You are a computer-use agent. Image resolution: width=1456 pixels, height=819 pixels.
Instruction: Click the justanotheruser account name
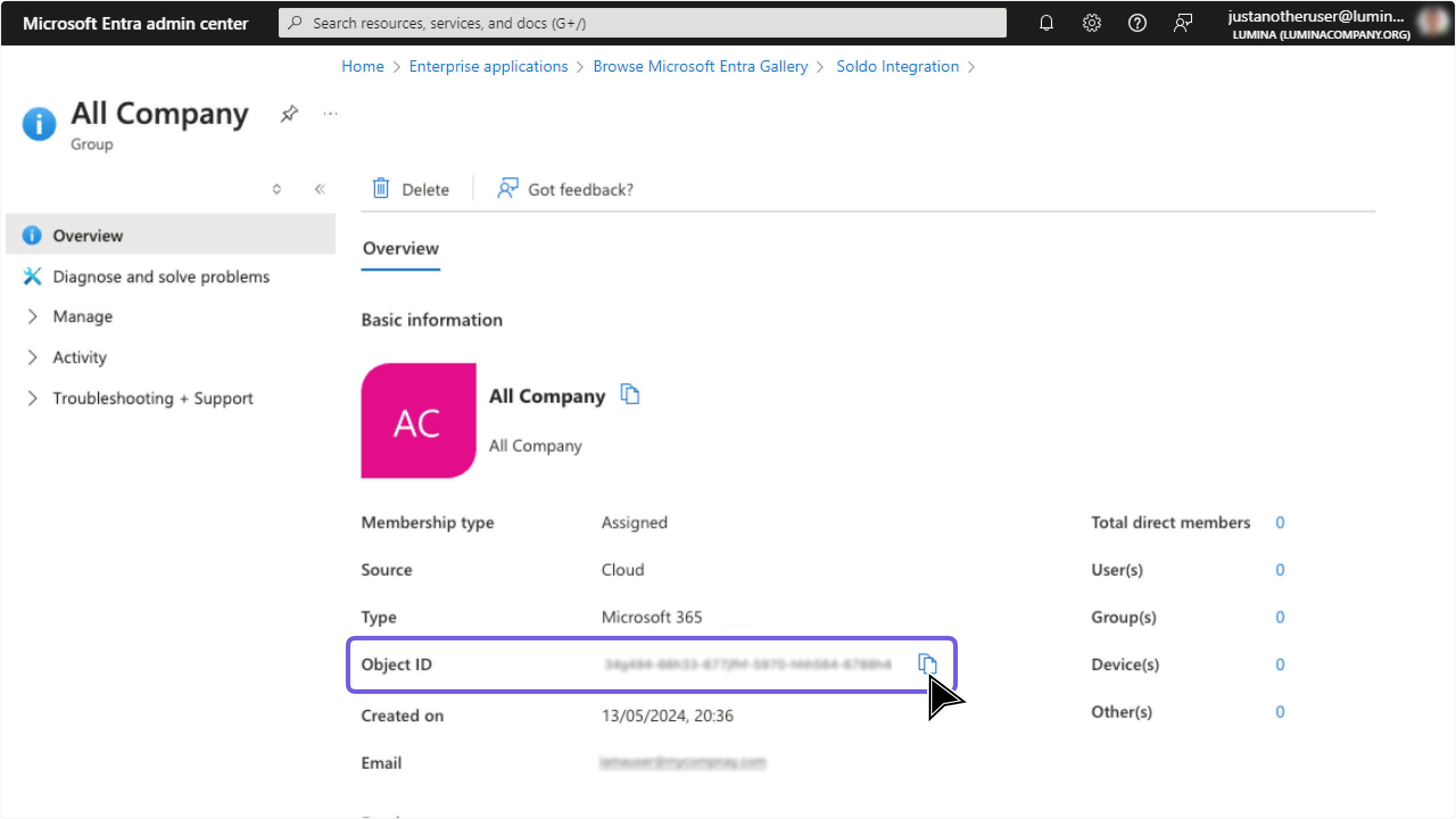[x=1316, y=16]
